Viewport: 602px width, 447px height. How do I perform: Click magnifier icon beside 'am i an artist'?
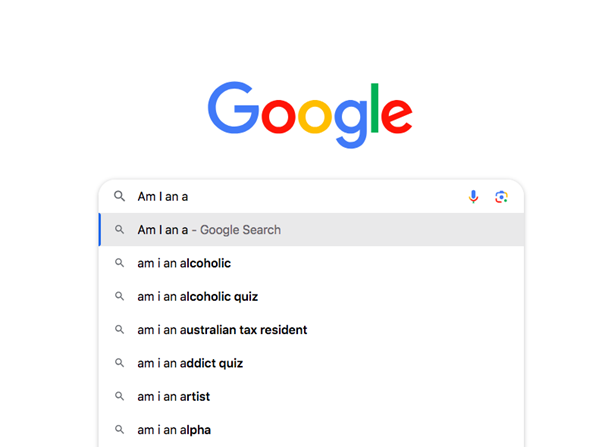pos(119,397)
